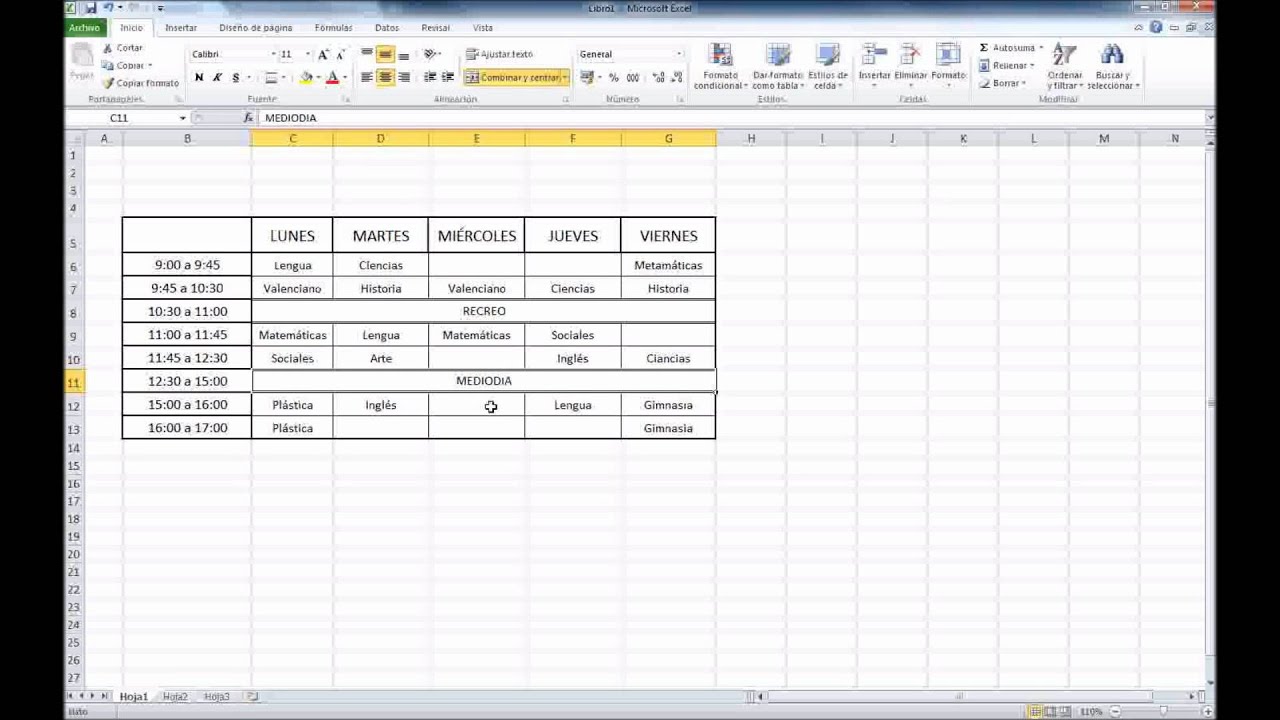1280x720 pixels.
Task: Open the Calibri font name dropdown
Action: [x=273, y=54]
